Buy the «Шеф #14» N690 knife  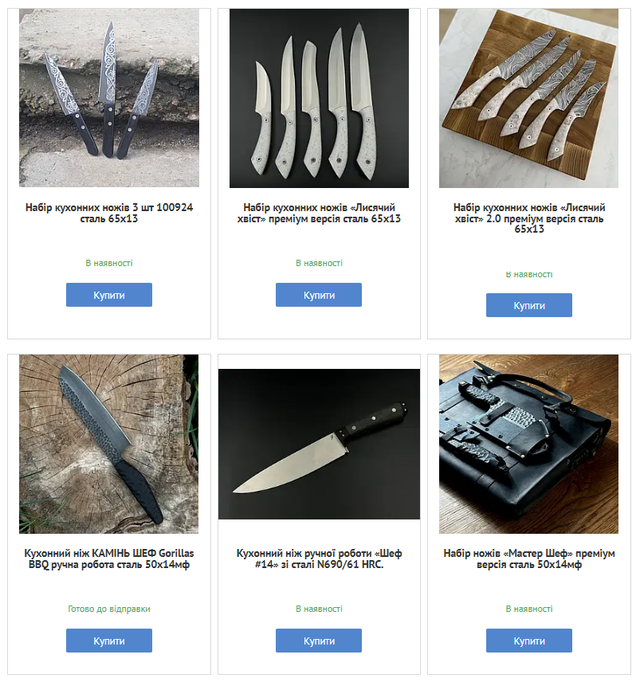point(318,640)
